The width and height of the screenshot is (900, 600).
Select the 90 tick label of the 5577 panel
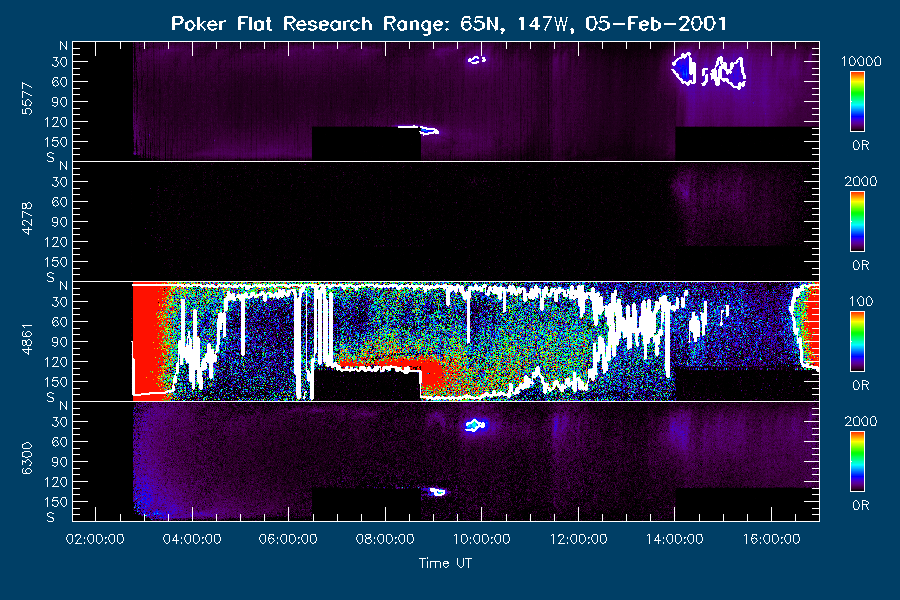tap(60, 102)
